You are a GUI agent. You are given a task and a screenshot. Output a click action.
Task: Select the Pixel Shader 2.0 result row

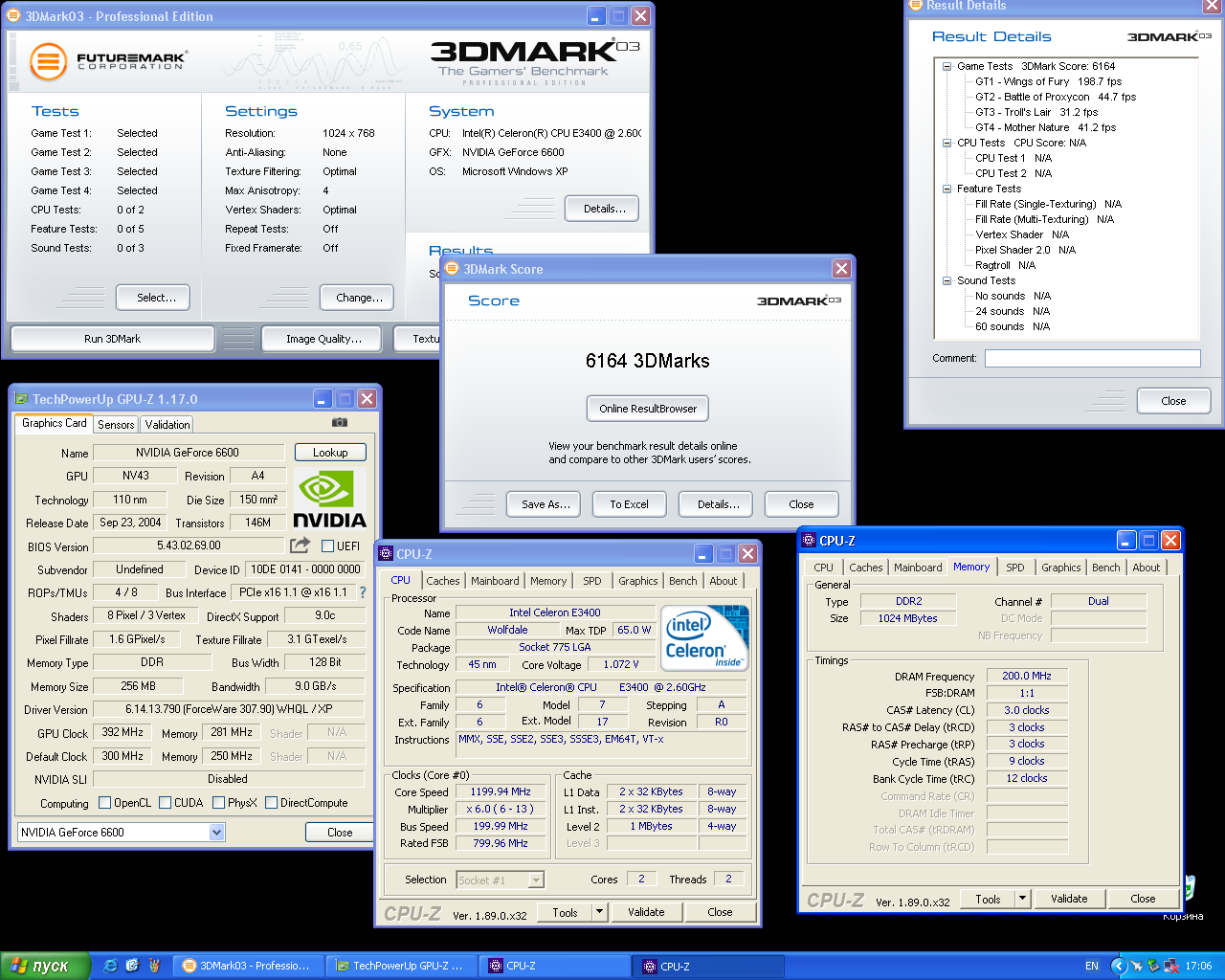(1025, 250)
